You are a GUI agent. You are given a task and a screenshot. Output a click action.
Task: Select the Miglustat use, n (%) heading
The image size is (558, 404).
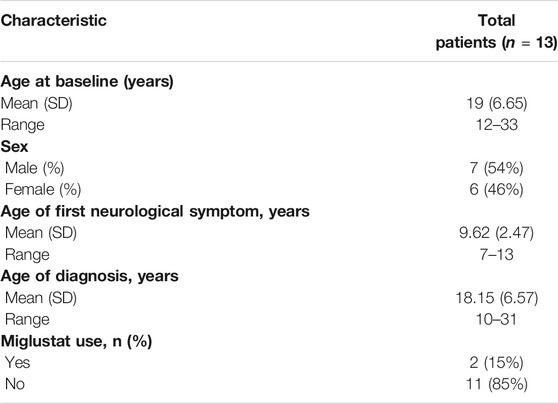(x=76, y=341)
